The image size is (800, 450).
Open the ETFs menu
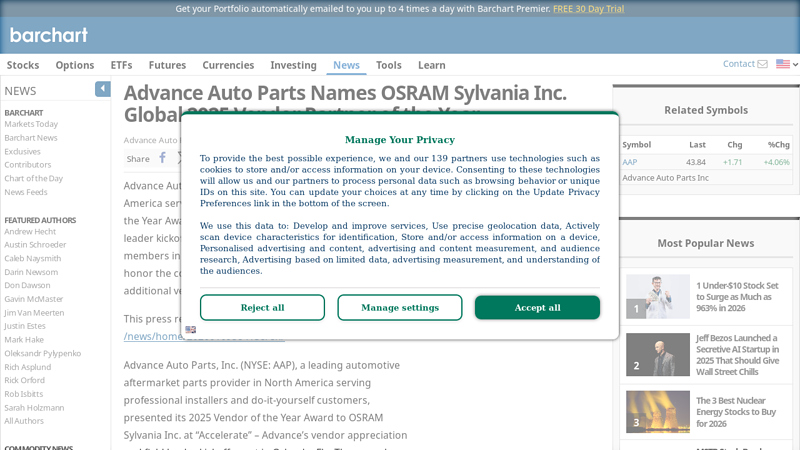tap(121, 65)
